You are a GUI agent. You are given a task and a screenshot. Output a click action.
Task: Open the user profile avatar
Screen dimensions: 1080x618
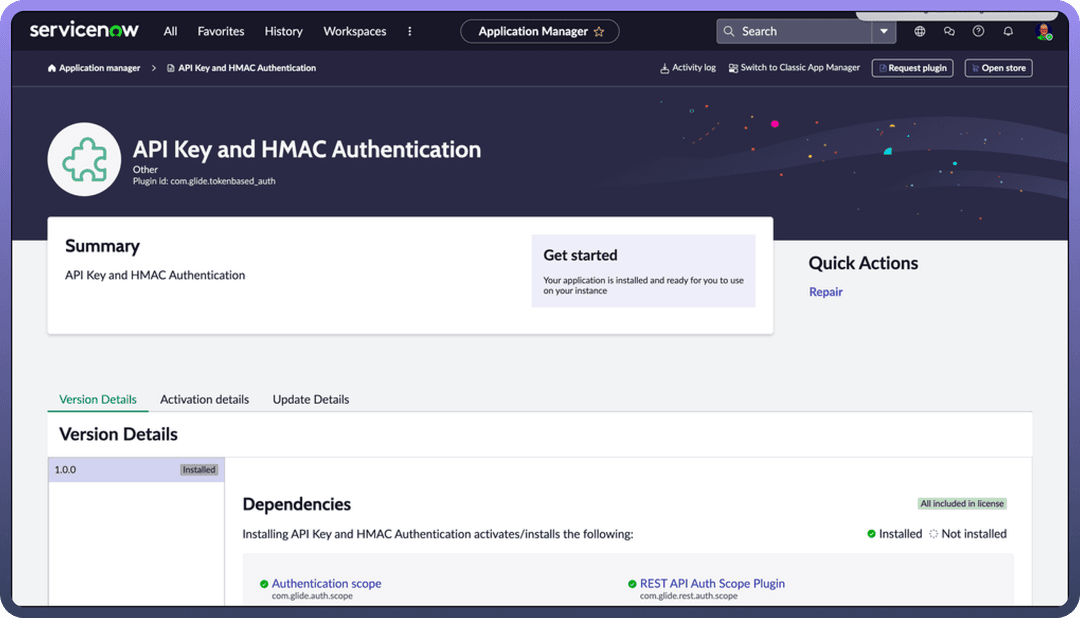click(x=1043, y=32)
